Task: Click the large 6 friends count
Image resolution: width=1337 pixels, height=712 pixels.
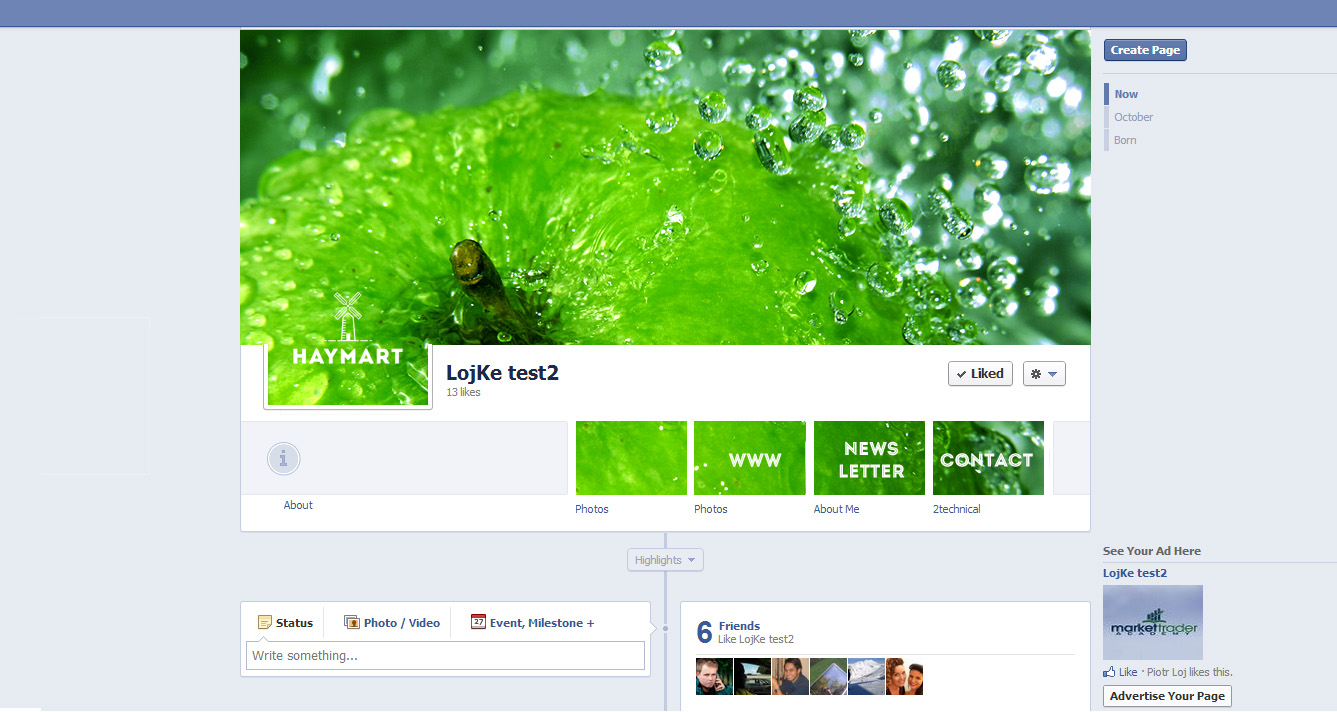Action: coord(704,632)
